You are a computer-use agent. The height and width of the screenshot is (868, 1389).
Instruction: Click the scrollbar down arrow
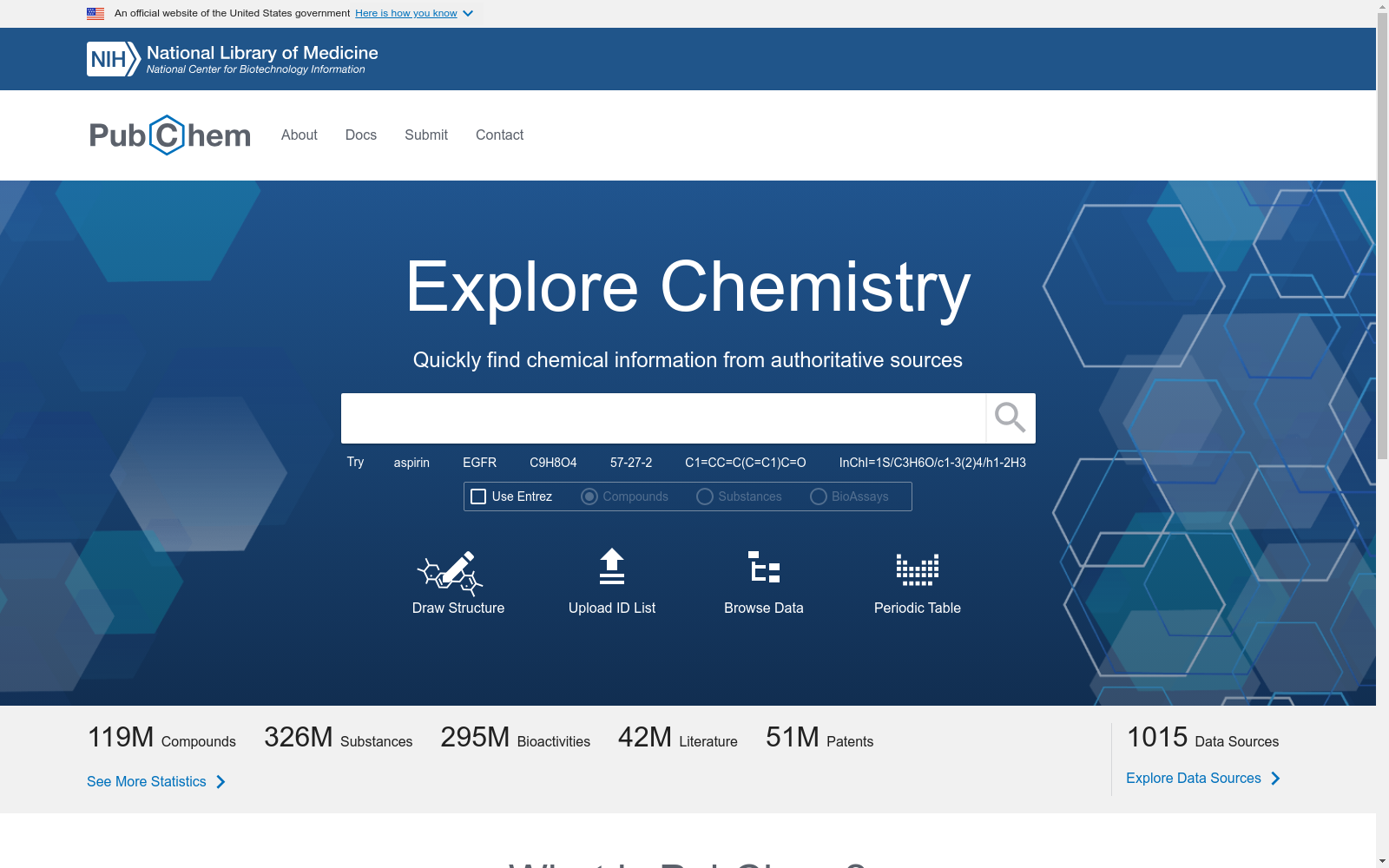1382,861
